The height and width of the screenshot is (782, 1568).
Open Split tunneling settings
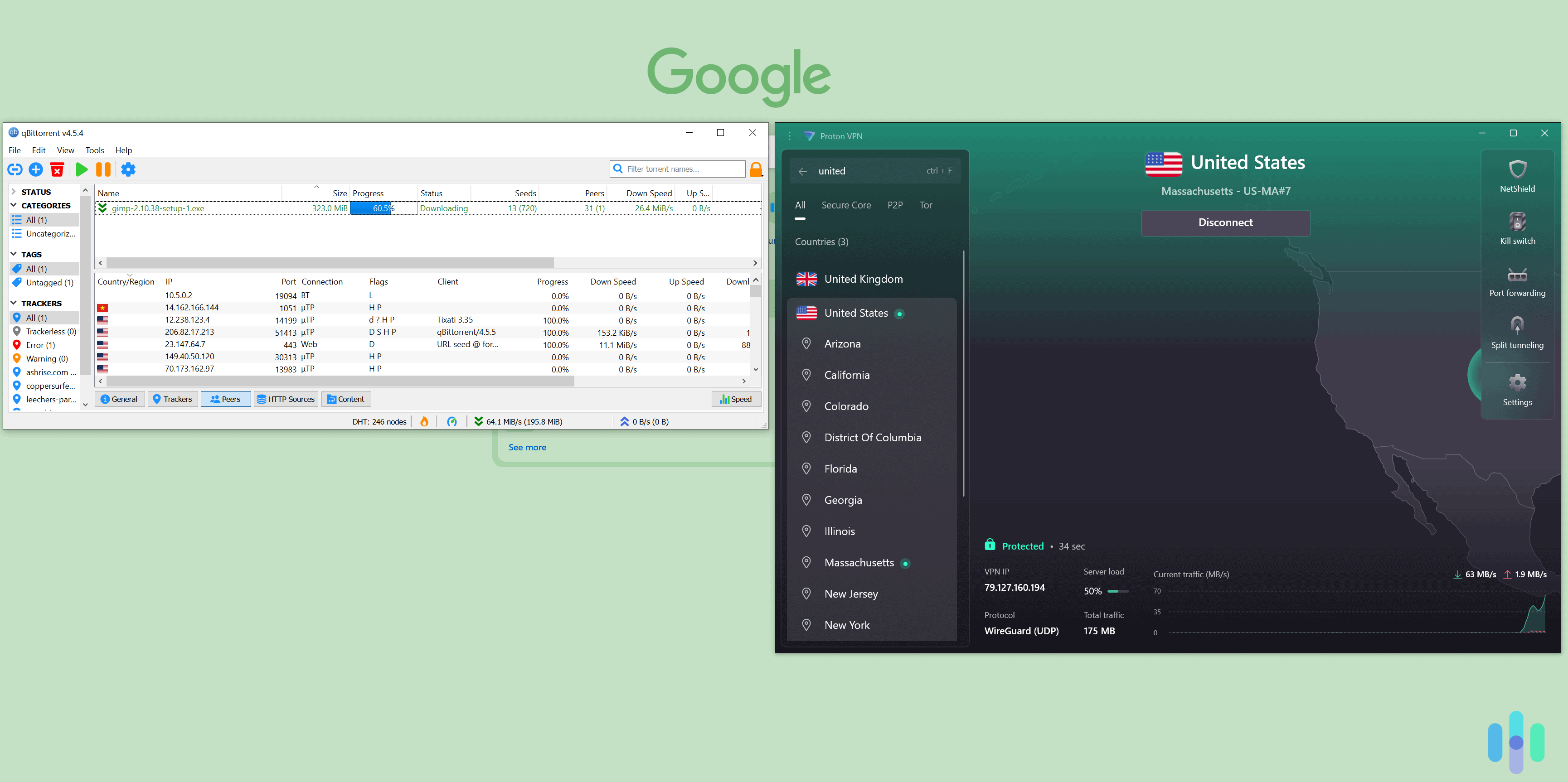click(1517, 333)
